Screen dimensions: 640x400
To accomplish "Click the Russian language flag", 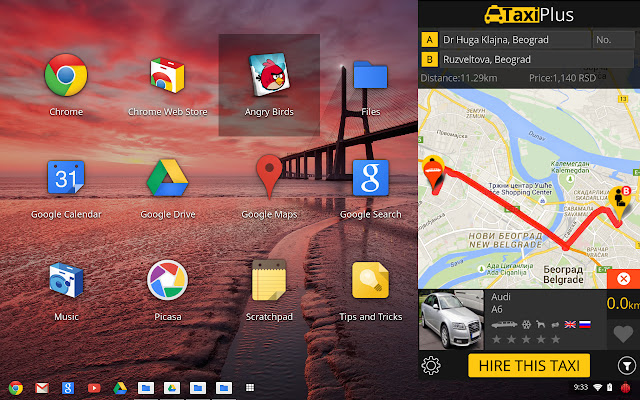I will click(585, 324).
